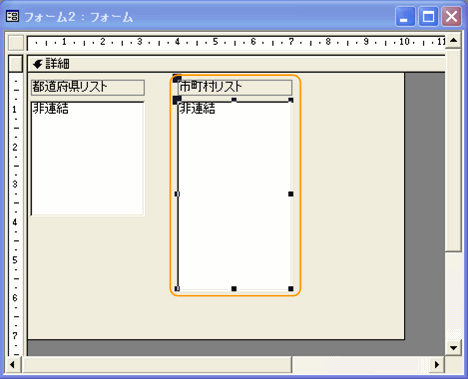
Task: Click the bottom-right sizing handle of list box
Action: coord(291,289)
